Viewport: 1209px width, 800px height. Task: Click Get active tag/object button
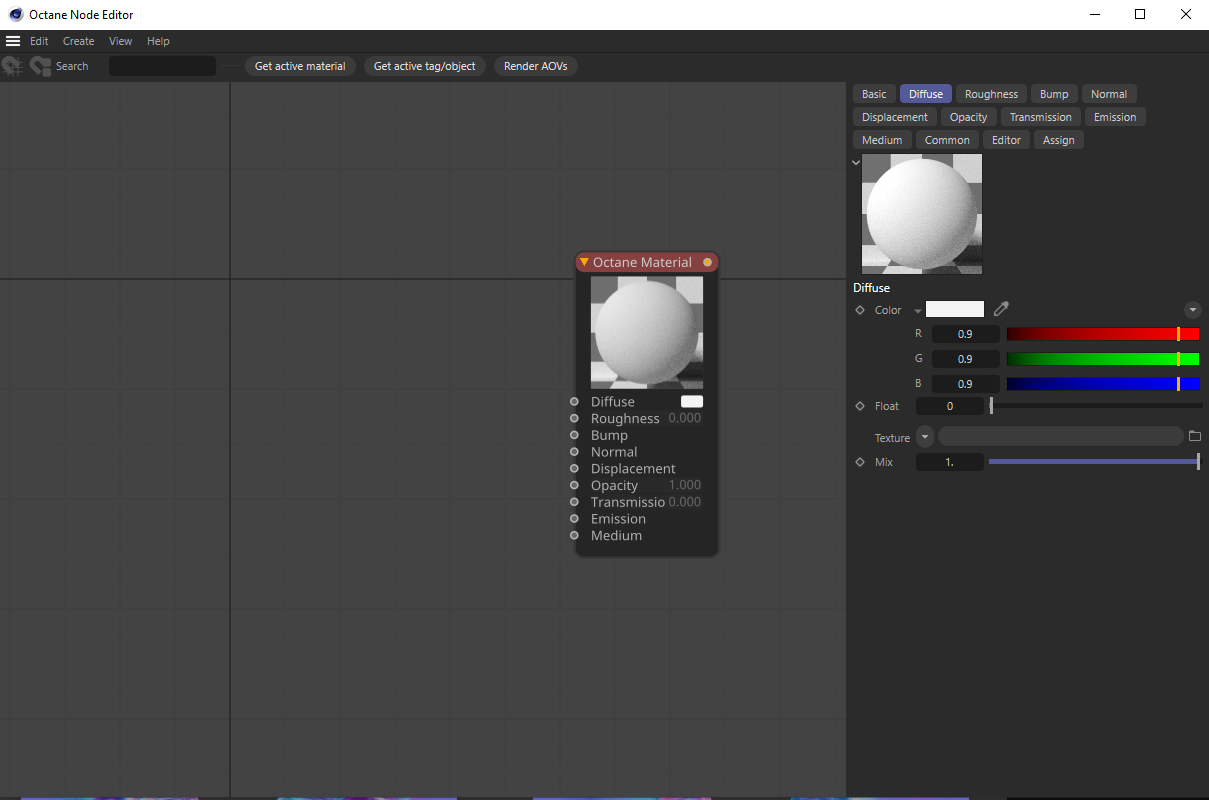[x=425, y=66]
